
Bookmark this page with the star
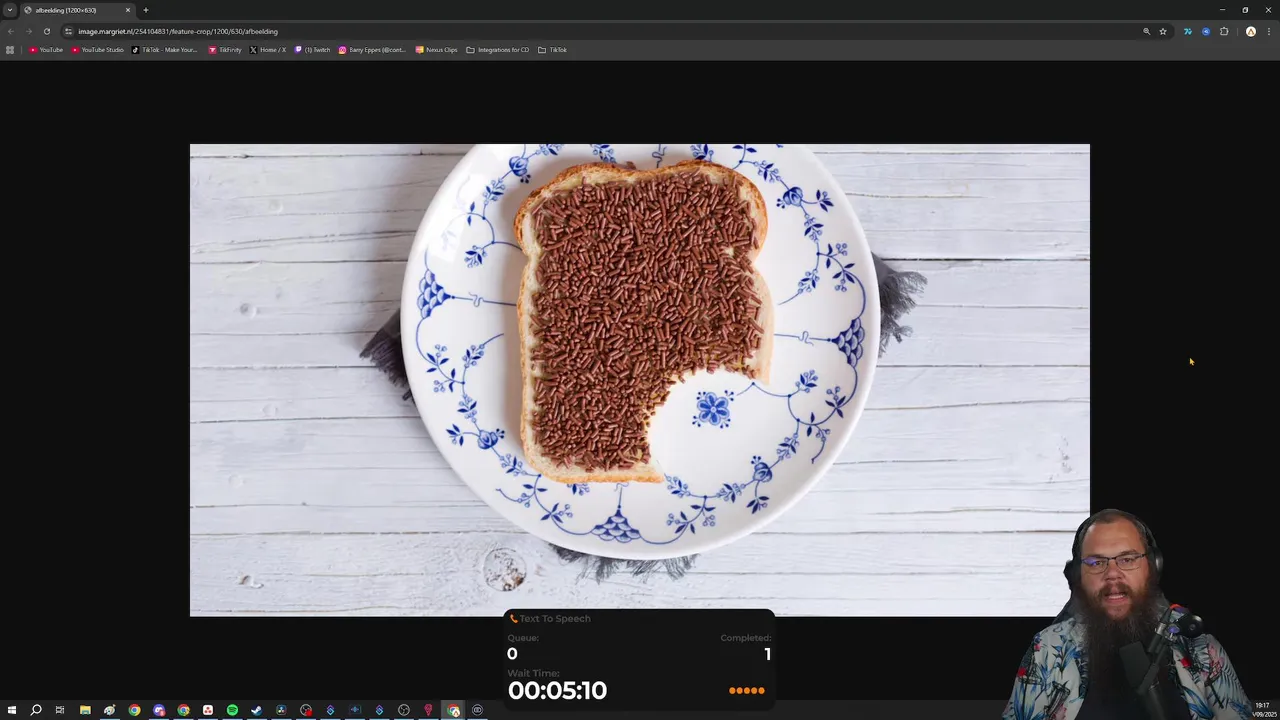tap(1163, 31)
